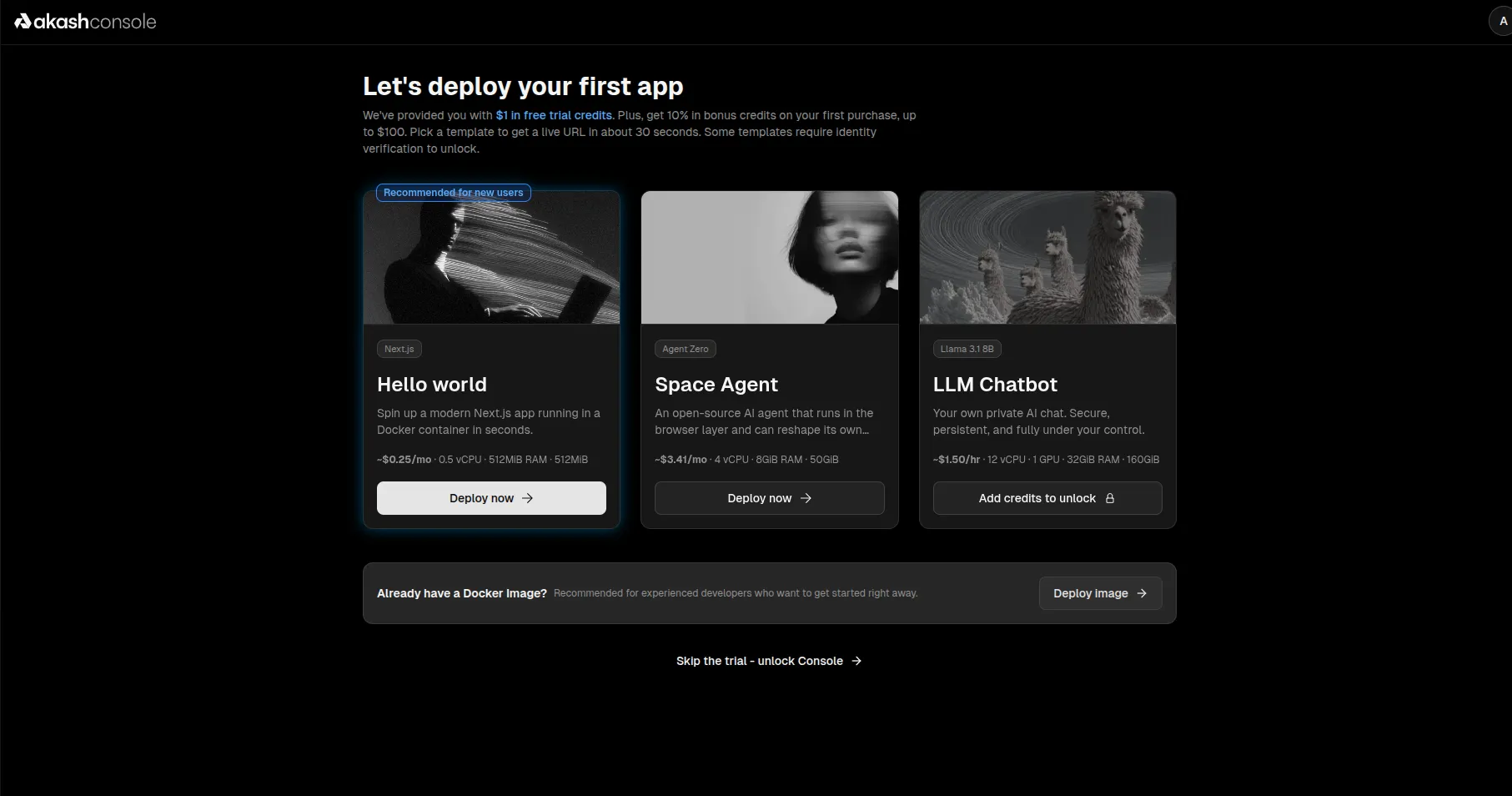Click the $1 in free trial credits text

[x=554, y=115]
